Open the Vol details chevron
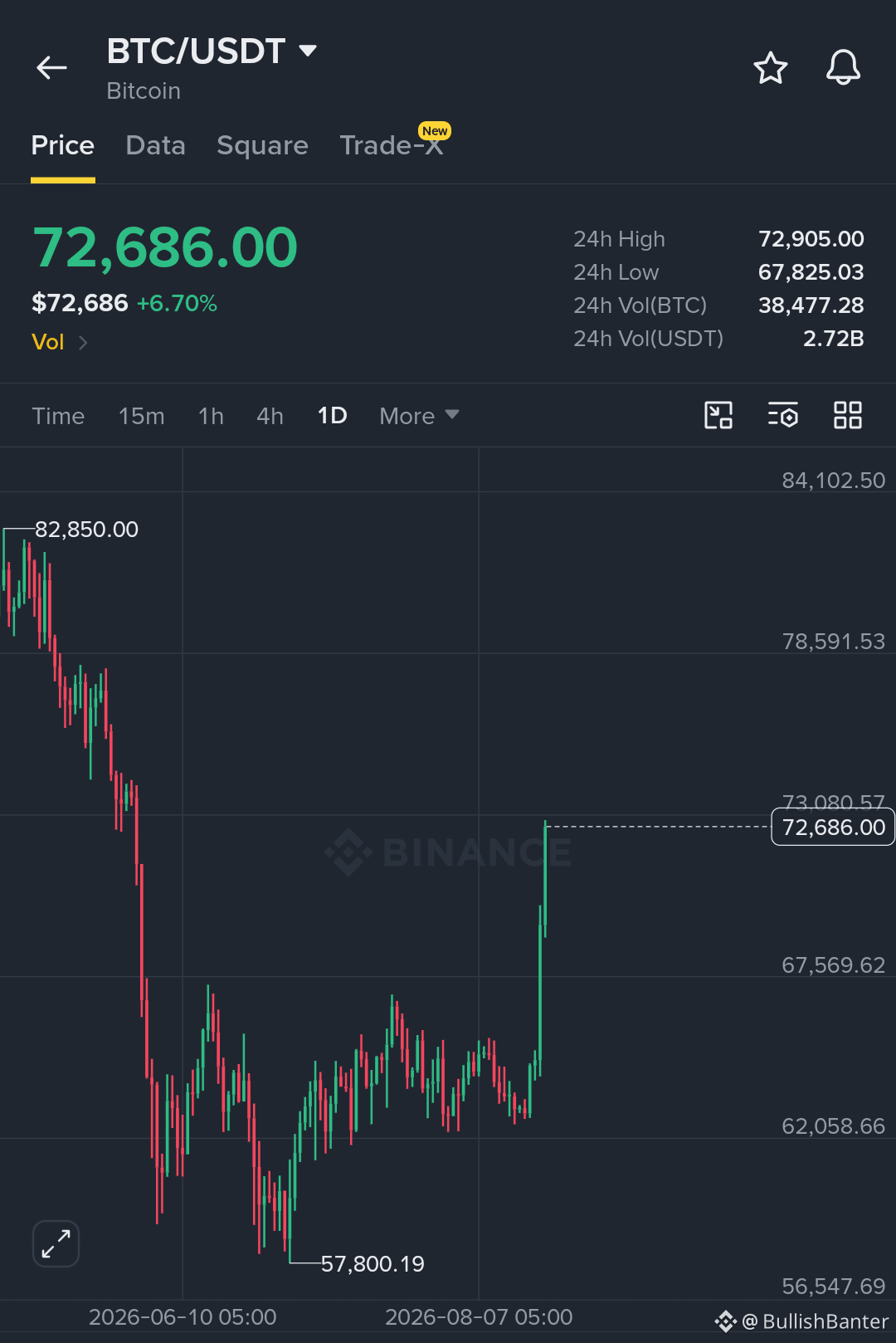The width and height of the screenshot is (896, 1343). coord(82,342)
